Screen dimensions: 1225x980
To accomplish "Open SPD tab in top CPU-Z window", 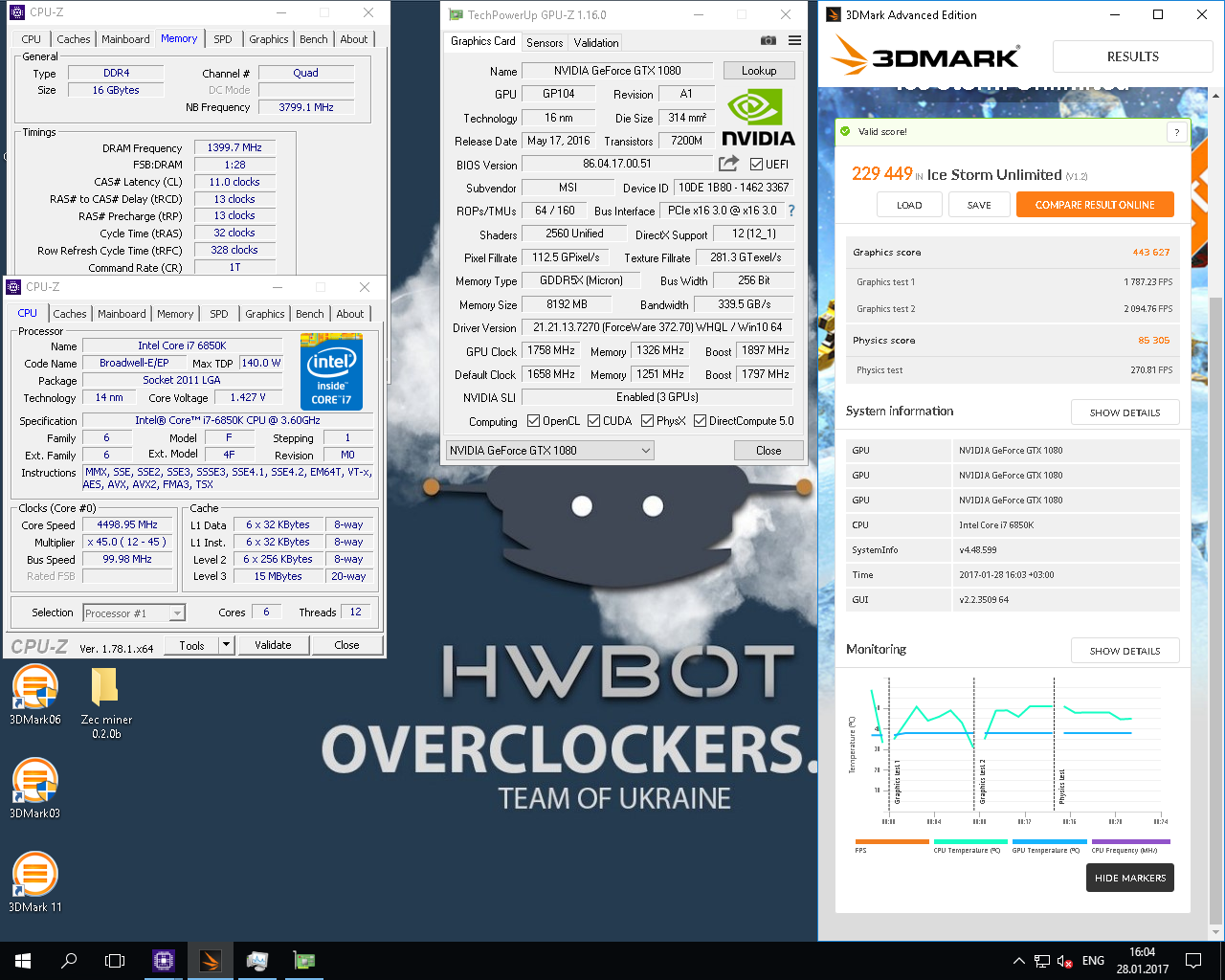I will (x=223, y=39).
